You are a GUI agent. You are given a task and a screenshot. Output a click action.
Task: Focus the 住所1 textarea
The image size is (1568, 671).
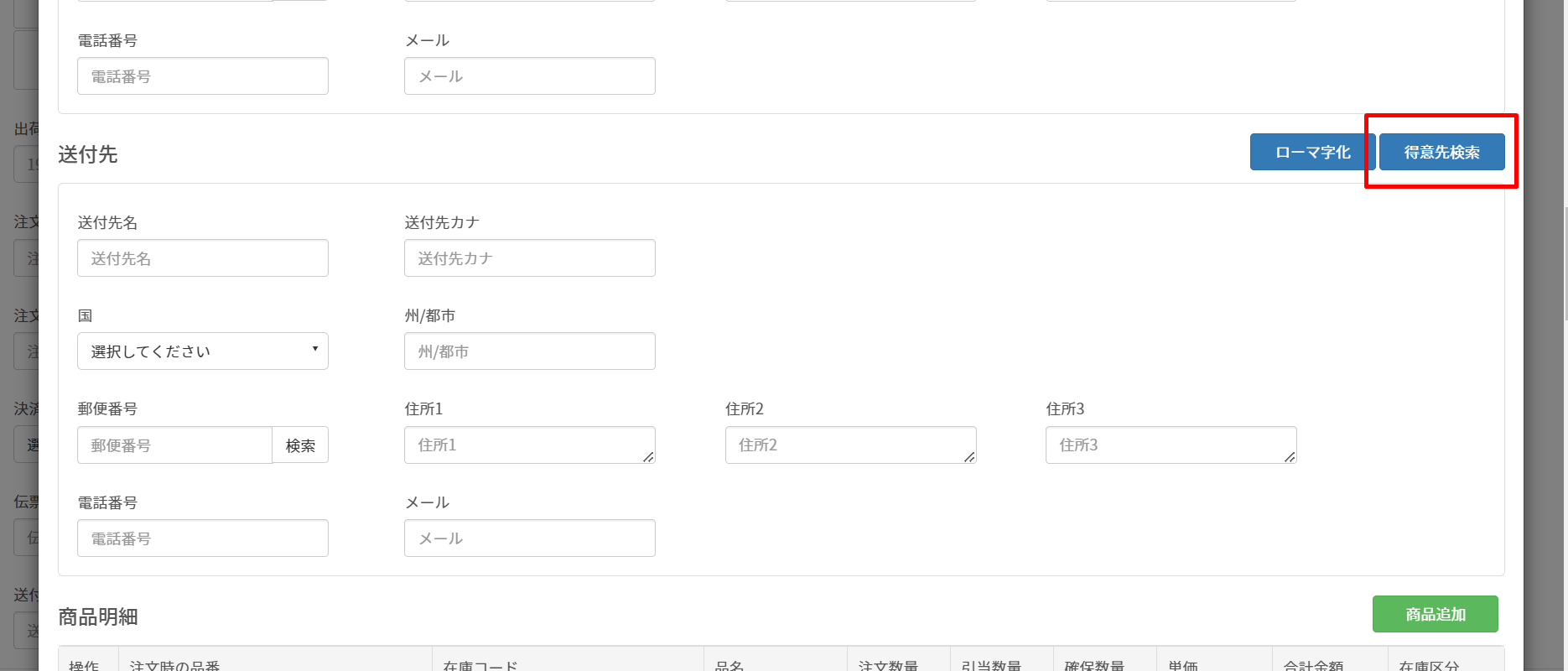point(530,445)
